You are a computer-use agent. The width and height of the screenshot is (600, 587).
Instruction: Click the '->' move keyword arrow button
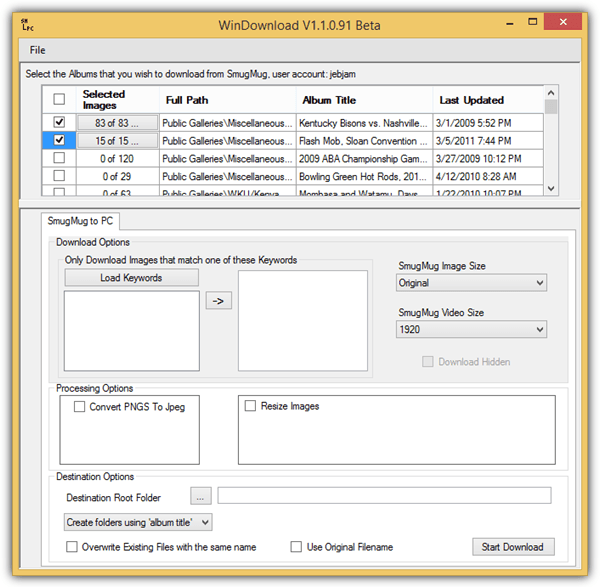click(218, 301)
